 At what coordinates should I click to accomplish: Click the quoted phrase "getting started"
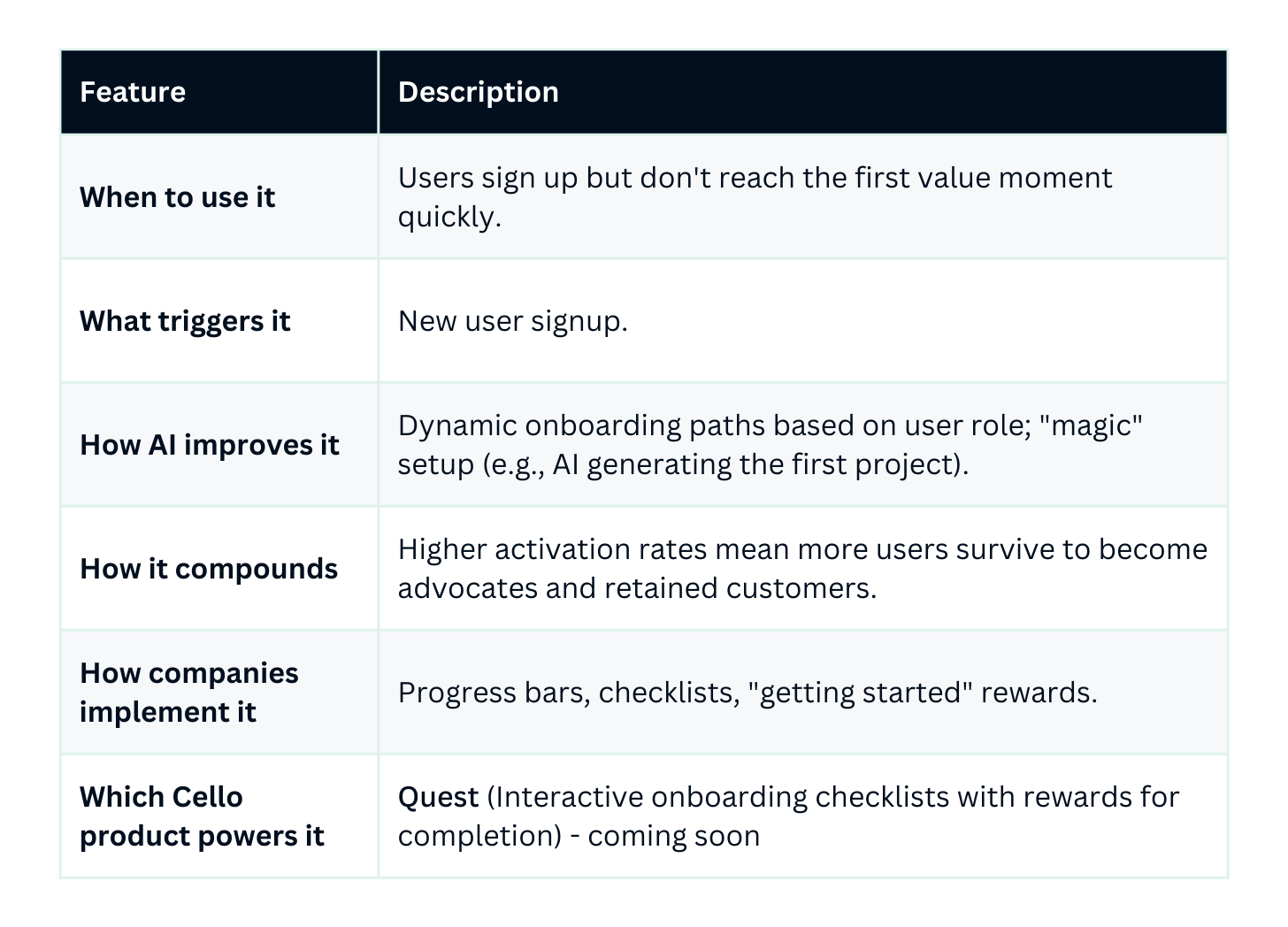pos(859,693)
